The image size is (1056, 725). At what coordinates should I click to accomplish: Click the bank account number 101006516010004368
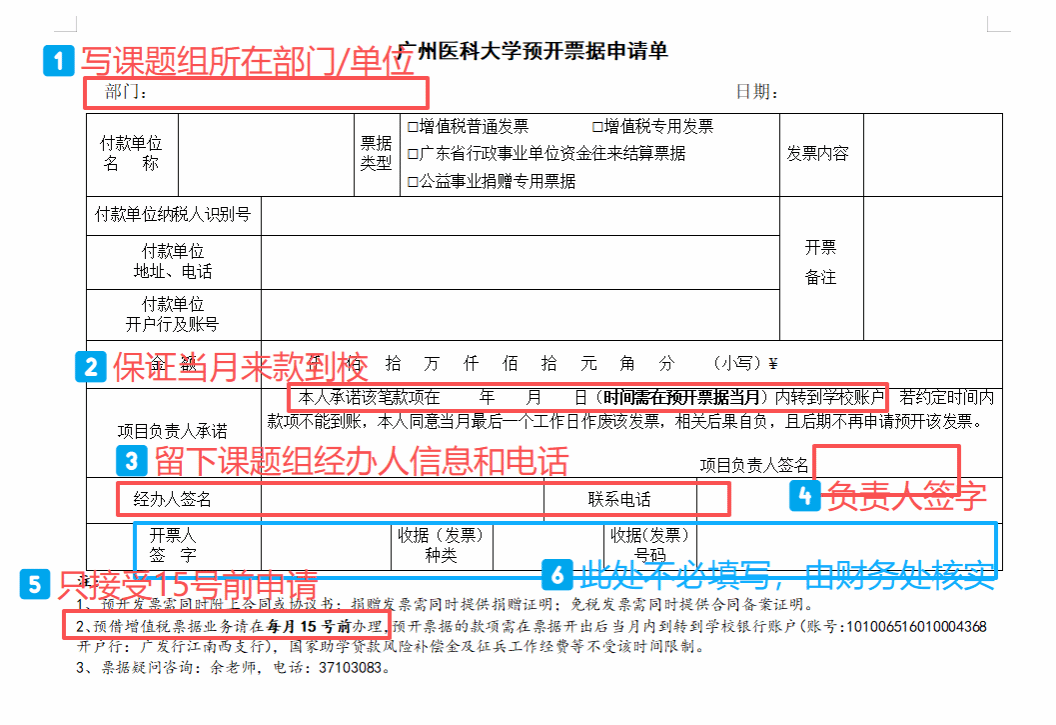click(916, 627)
